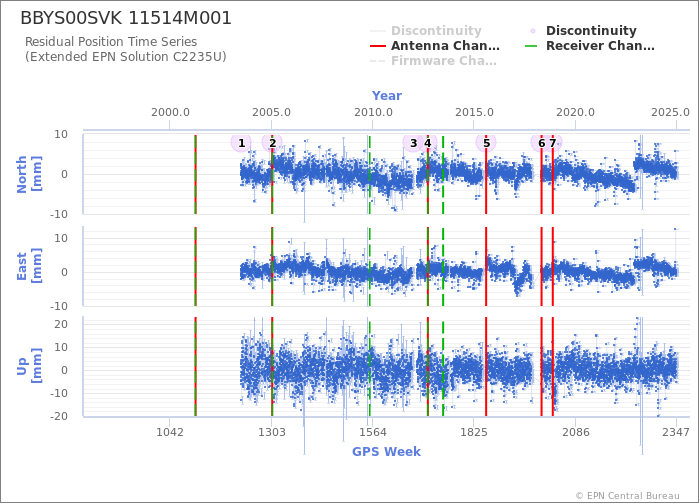Select discontinuity marker 3
Screen dimensions: 700x504
click(413, 143)
